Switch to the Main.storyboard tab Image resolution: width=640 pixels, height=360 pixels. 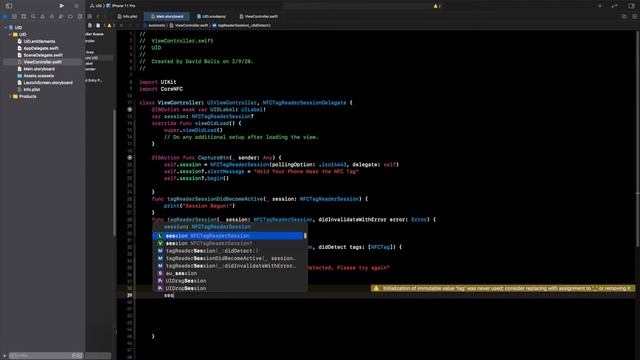(167, 16)
